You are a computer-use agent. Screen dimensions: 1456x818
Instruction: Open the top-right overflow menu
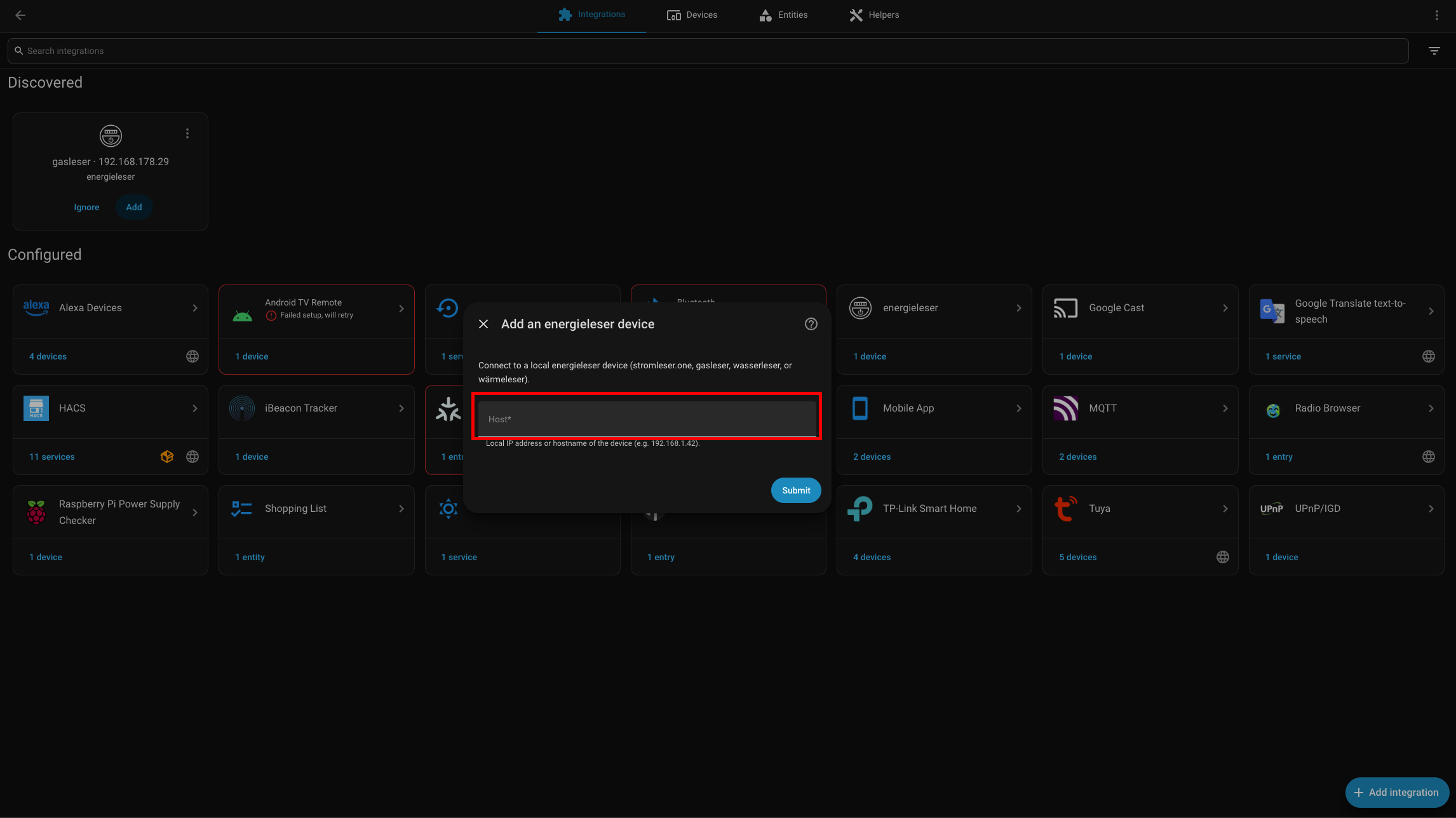click(x=1436, y=15)
